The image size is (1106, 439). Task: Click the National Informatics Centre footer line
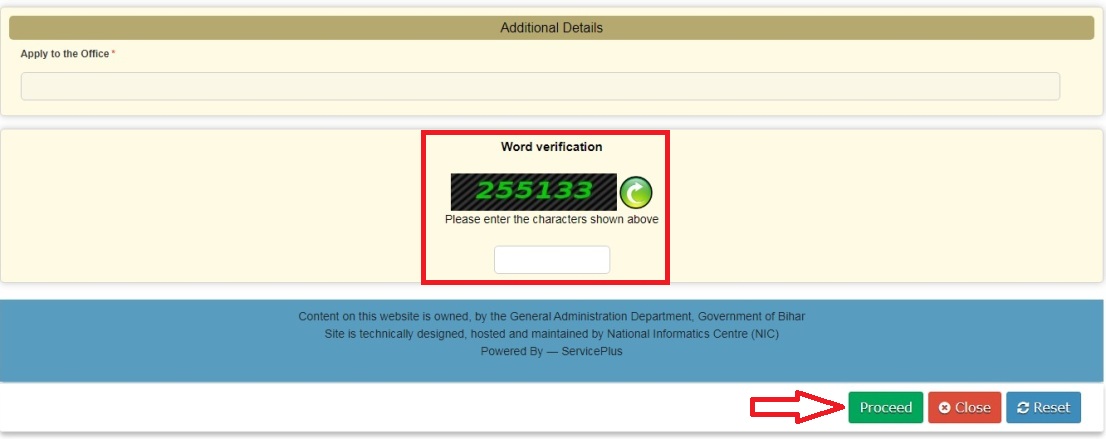(x=552, y=334)
